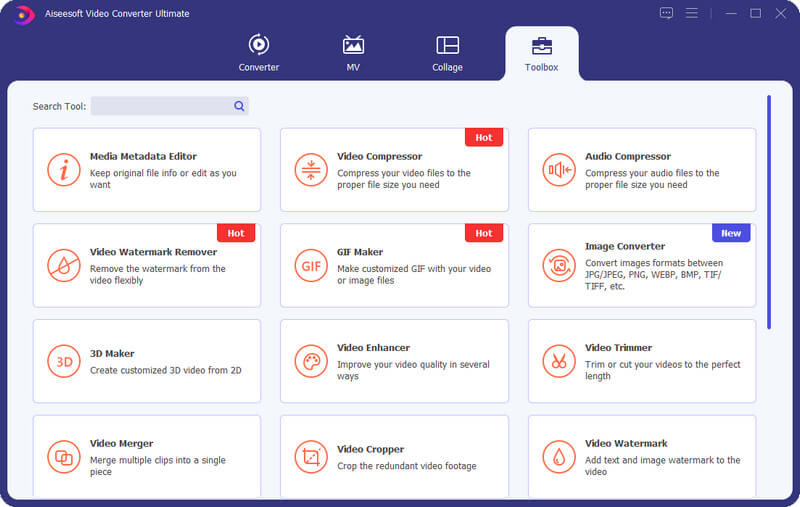Open Video Watermark Remover icon
Viewport: 800px width, 507px height.
[64, 266]
